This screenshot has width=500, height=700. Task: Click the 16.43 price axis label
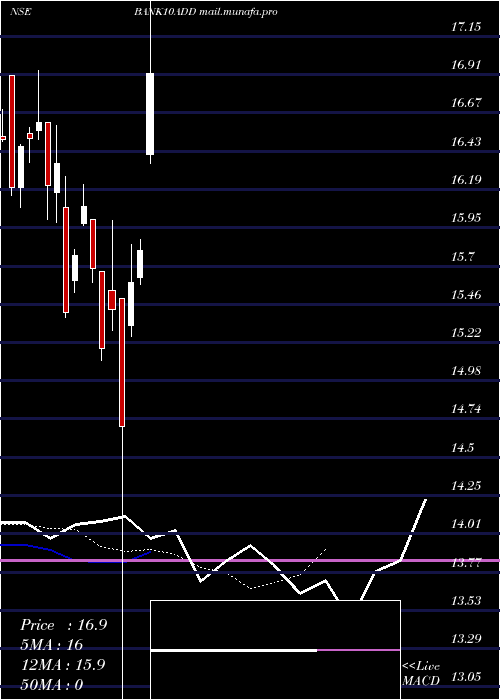click(x=466, y=142)
